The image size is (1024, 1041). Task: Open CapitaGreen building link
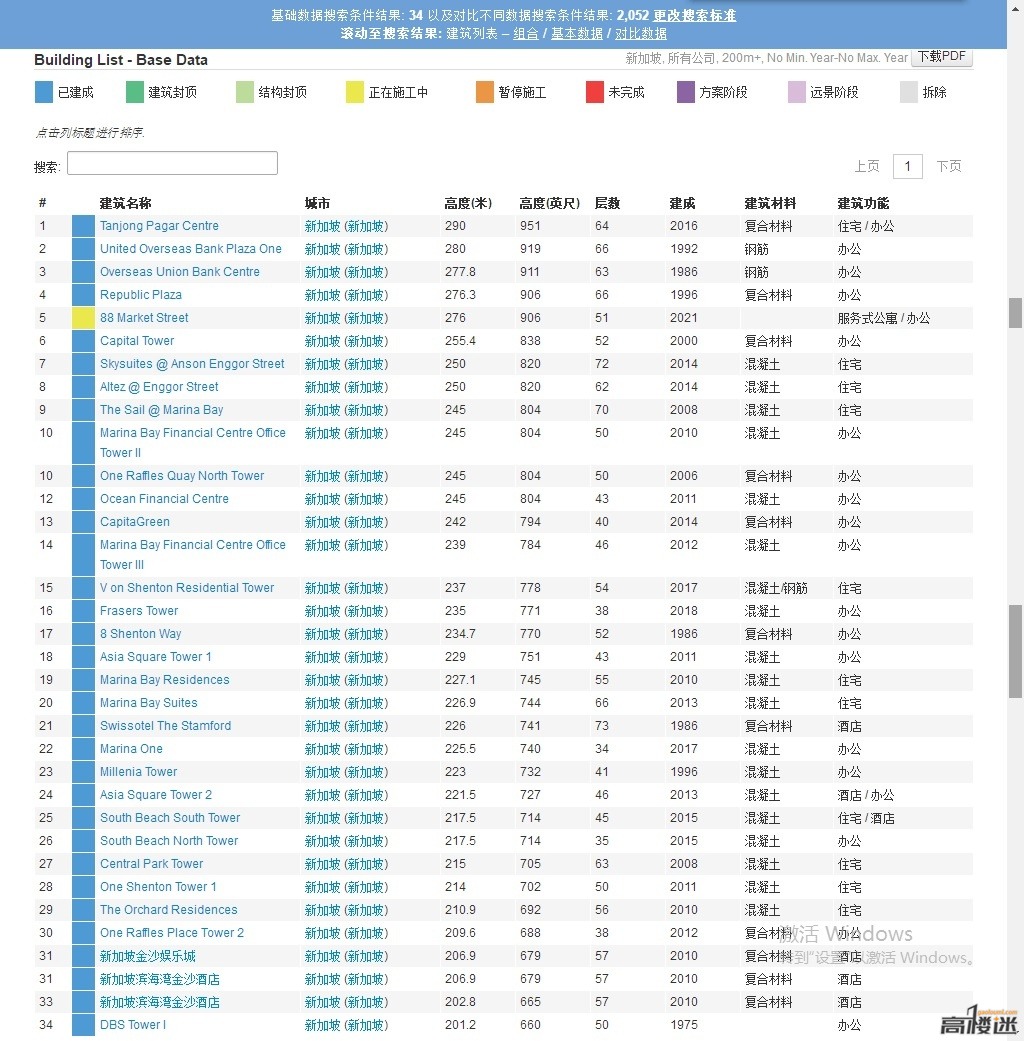[x=135, y=522]
